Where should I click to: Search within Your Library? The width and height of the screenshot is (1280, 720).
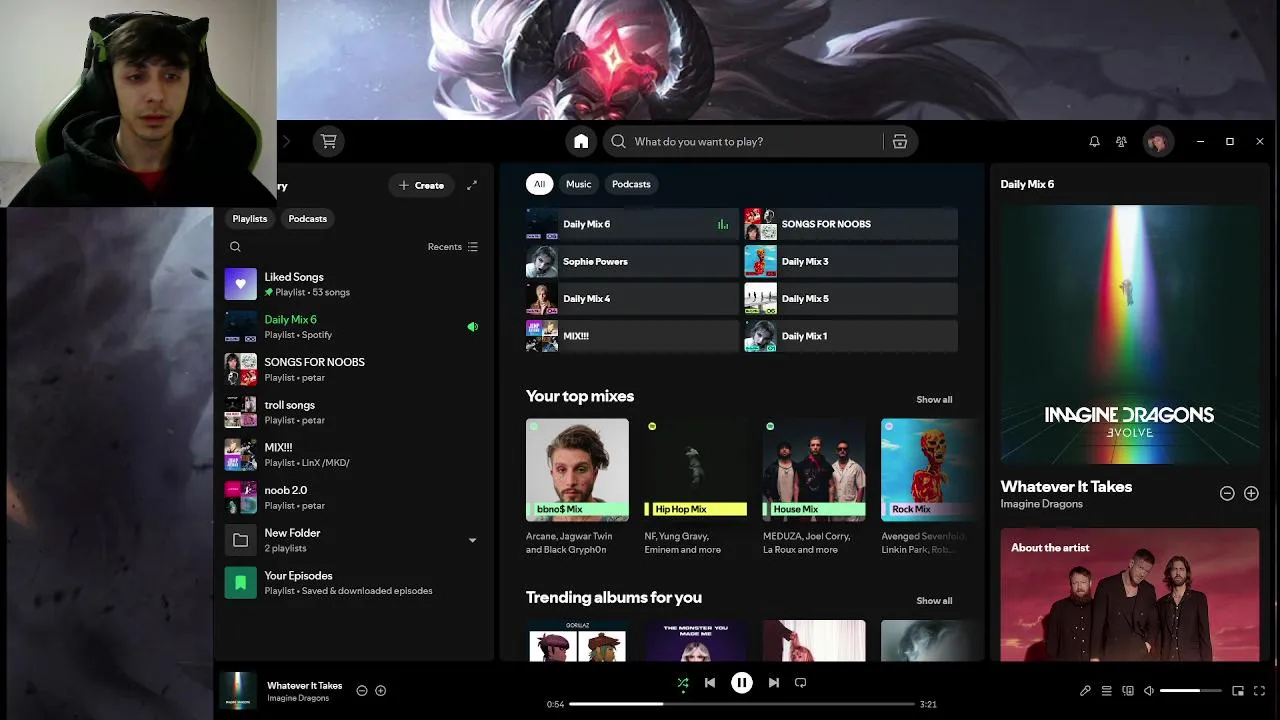click(x=235, y=246)
